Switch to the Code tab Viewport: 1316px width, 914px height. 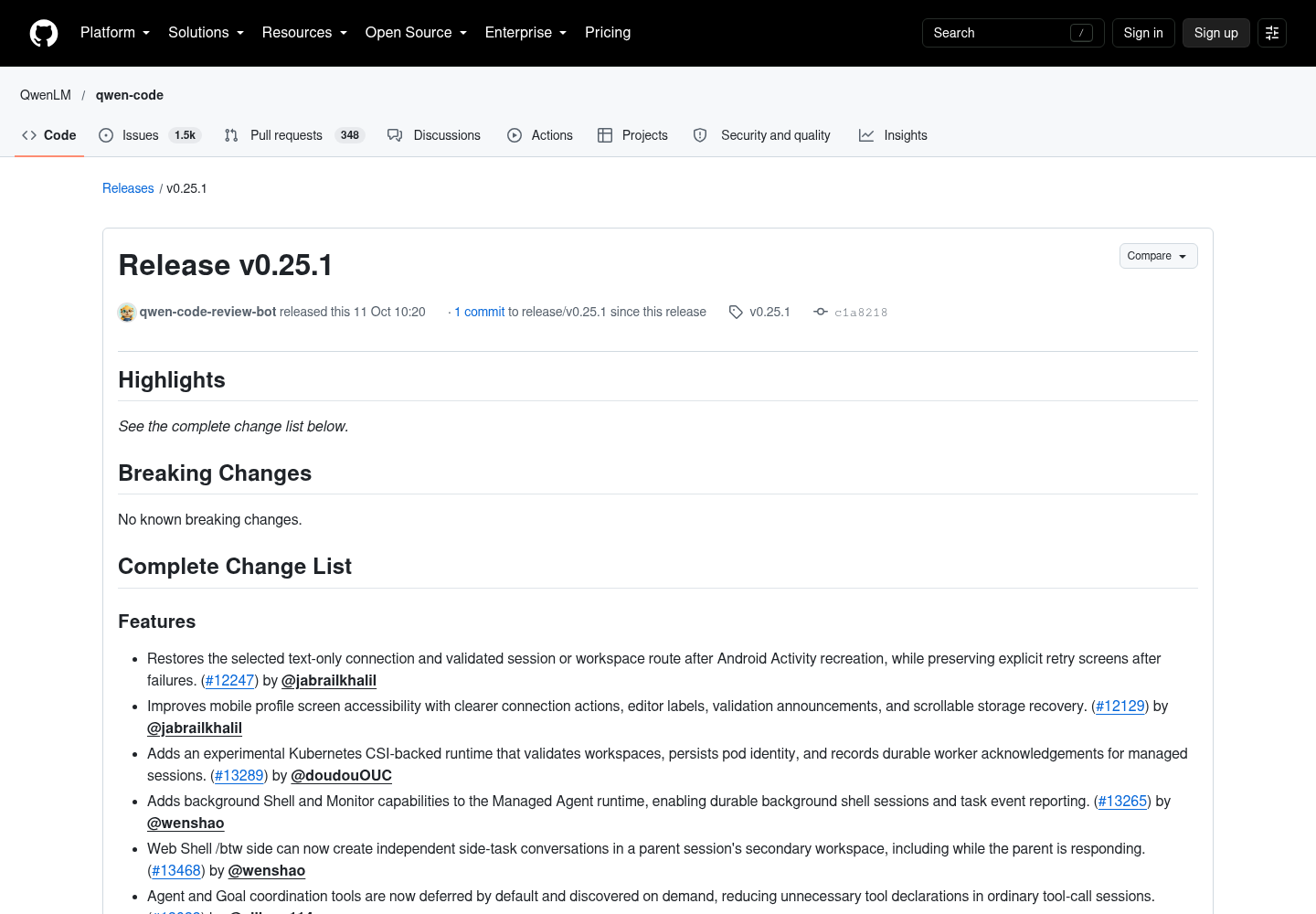[49, 135]
